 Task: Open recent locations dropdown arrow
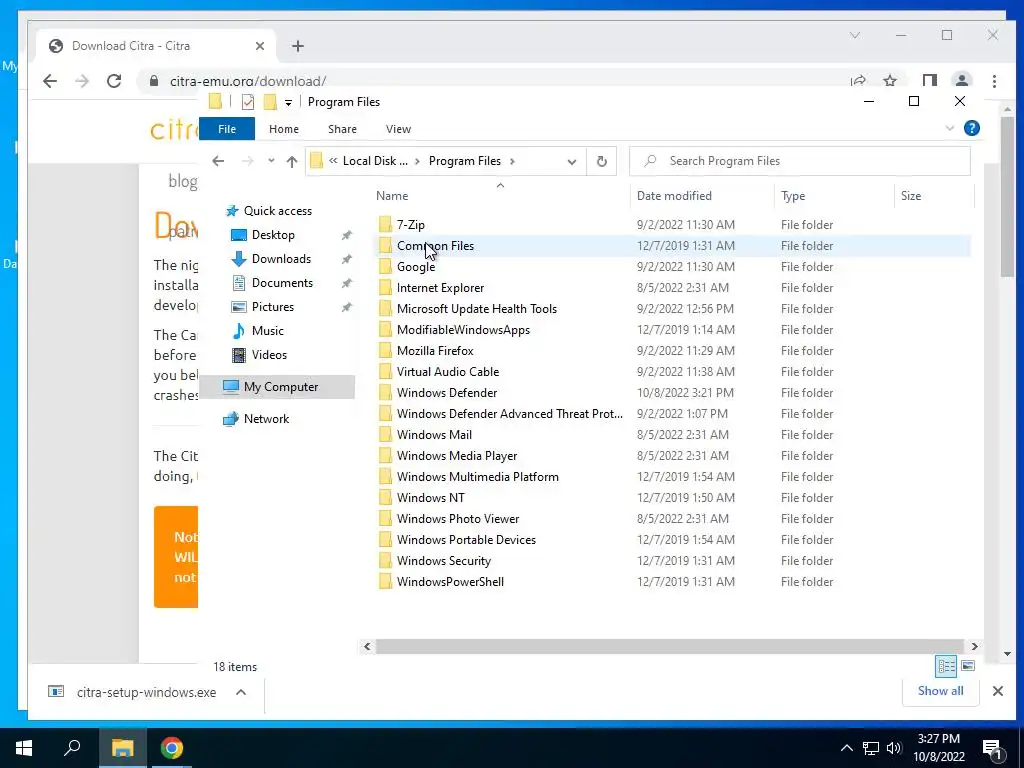click(271, 161)
